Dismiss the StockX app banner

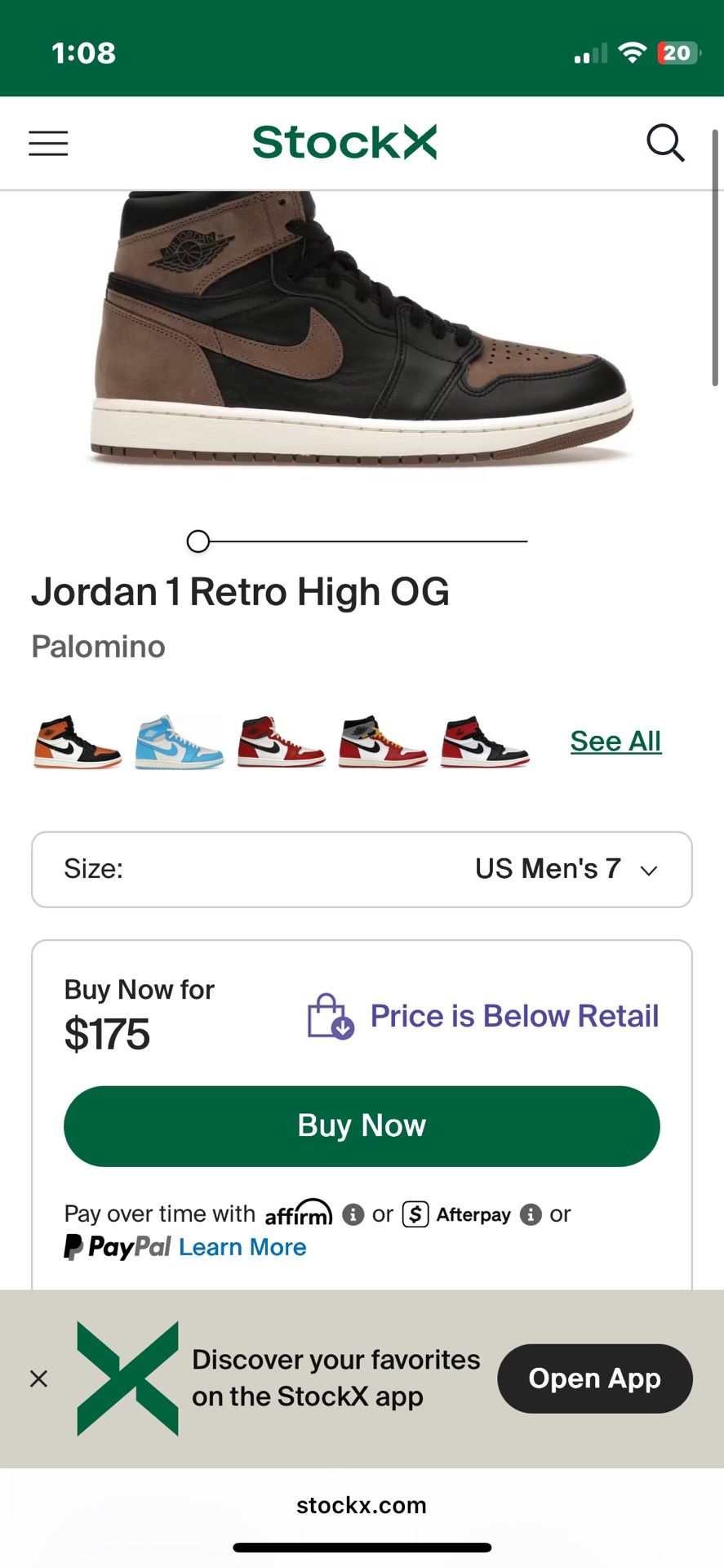tap(38, 1379)
